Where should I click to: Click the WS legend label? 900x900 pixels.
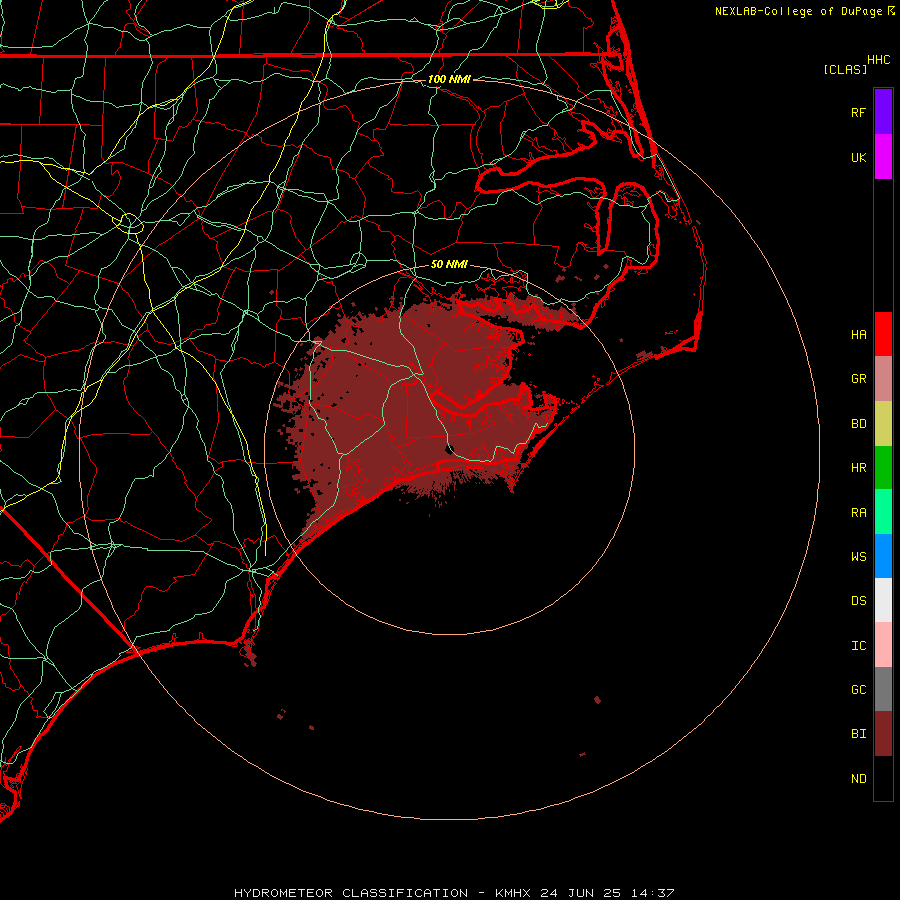859,556
